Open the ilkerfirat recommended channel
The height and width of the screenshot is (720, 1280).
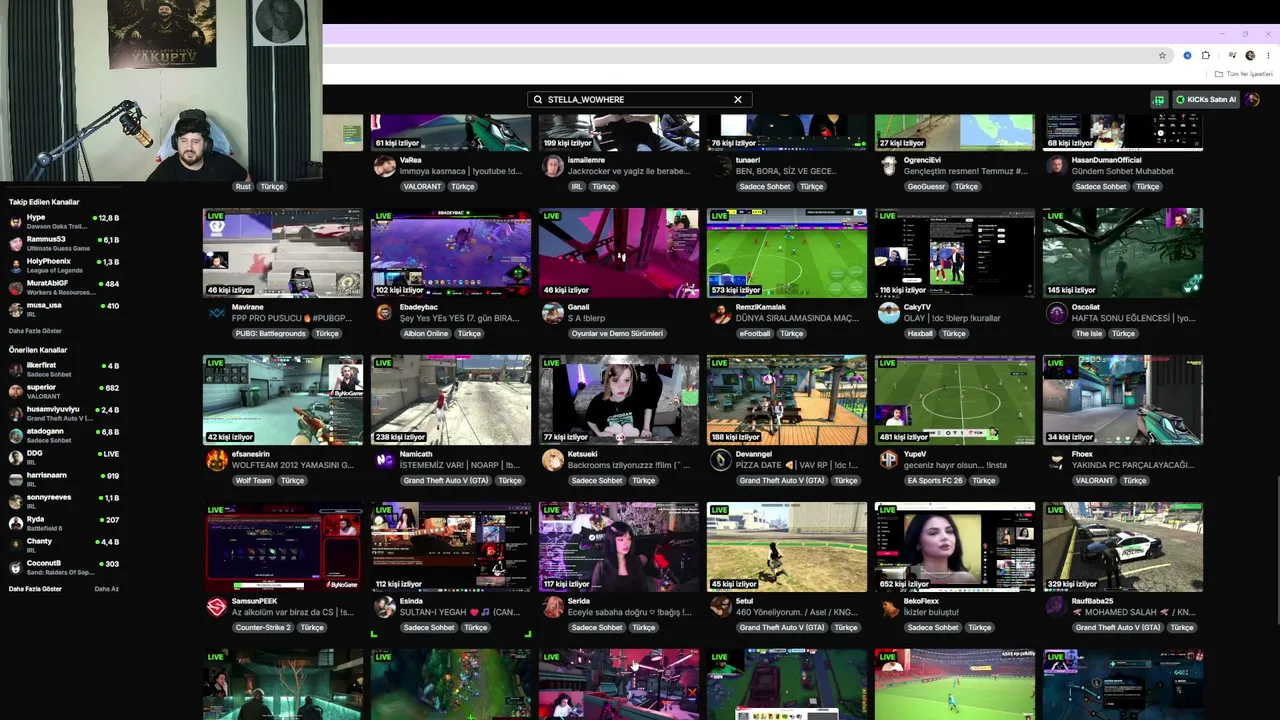click(x=65, y=370)
